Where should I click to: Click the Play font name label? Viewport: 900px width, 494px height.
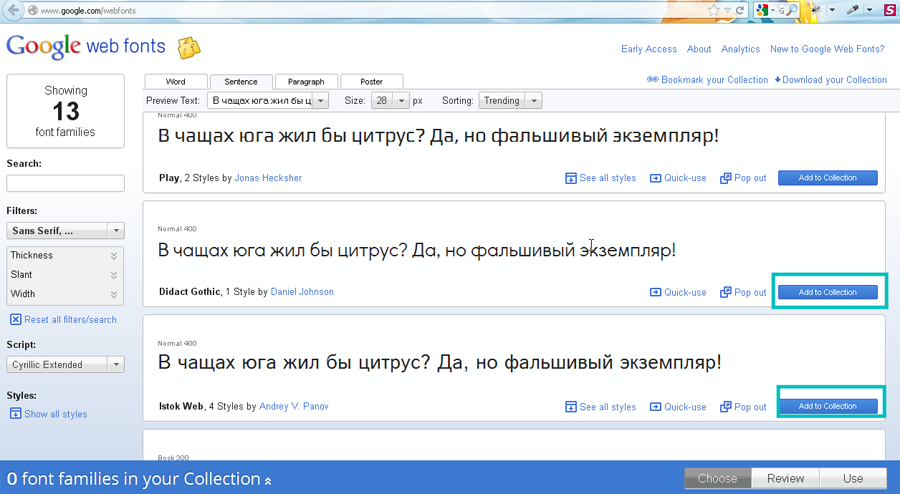(x=169, y=178)
